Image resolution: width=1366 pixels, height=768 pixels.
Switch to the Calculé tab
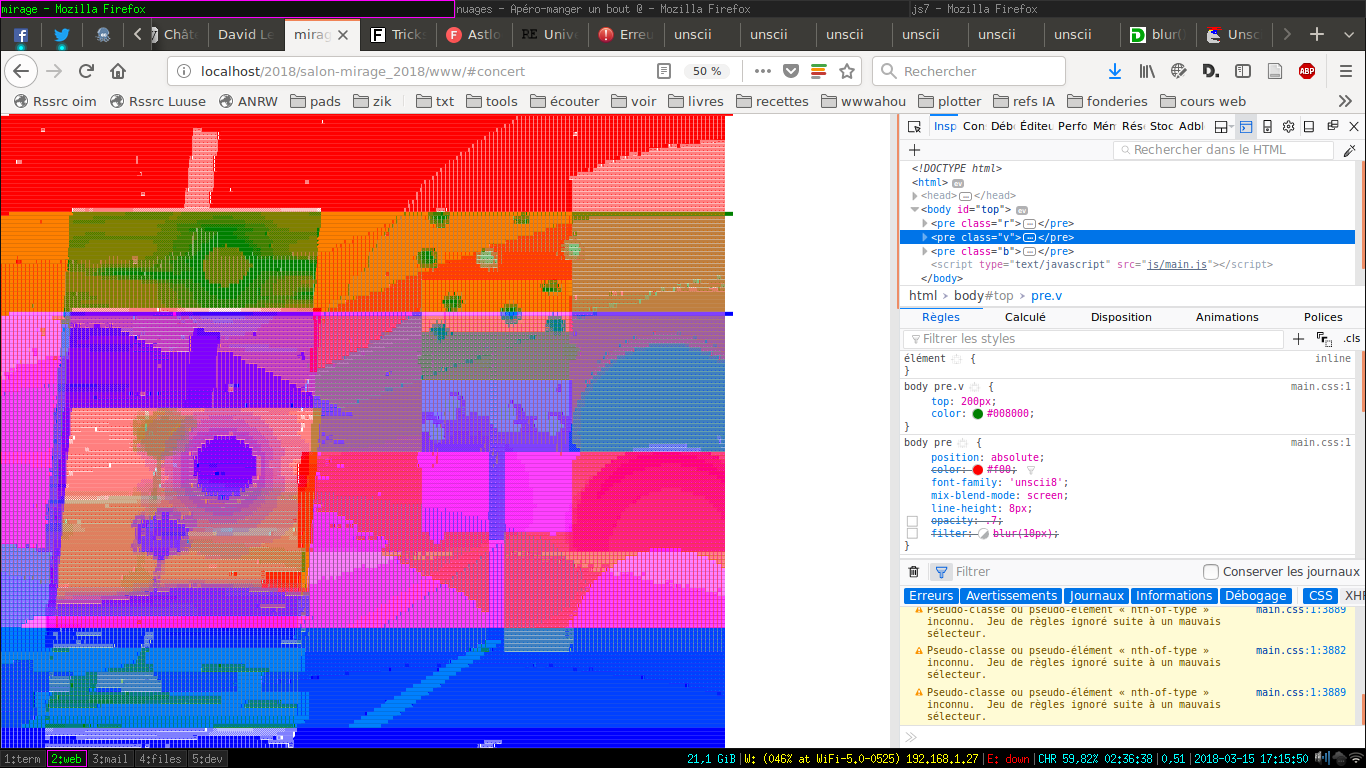(x=1025, y=317)
